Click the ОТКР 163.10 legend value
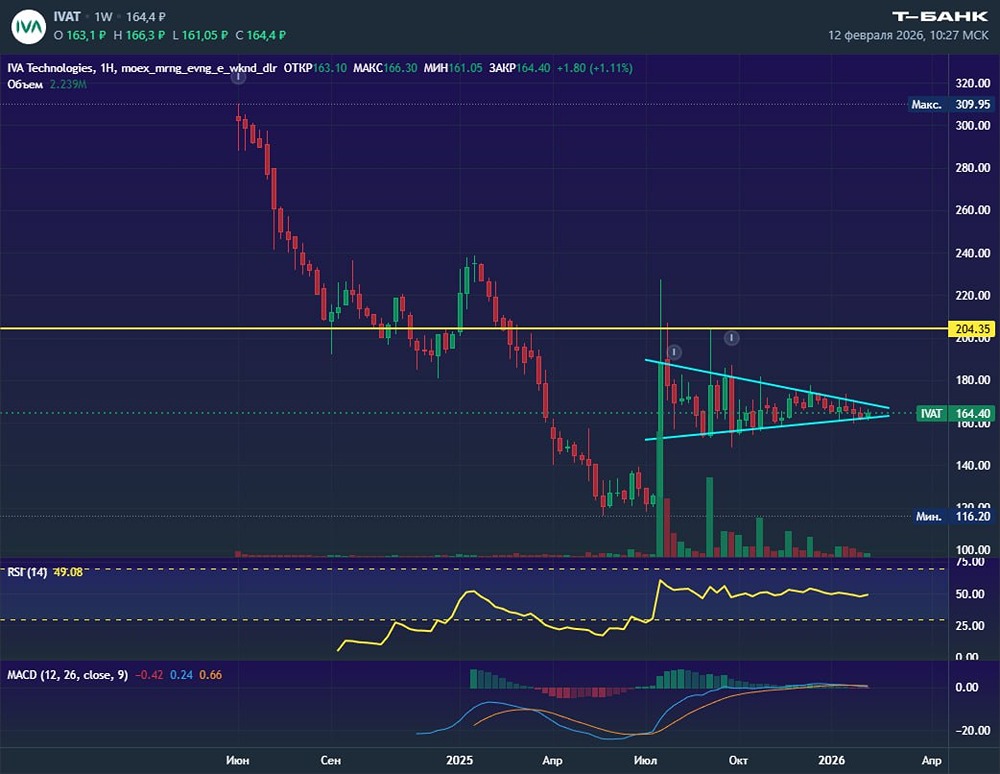 click(315, 68)
